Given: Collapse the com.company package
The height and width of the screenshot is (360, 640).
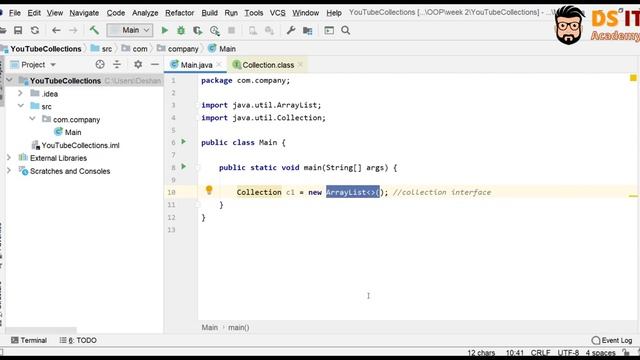Looking at the screenshot, I should 33,119.
